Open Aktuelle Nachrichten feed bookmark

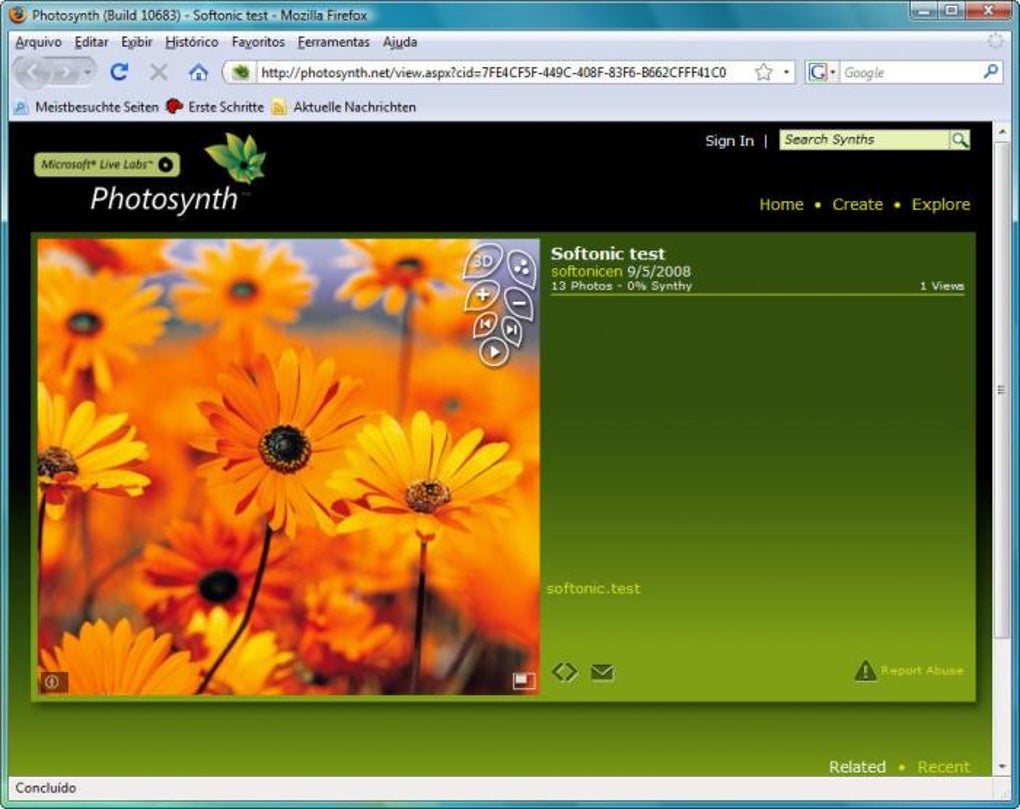[345, 107]
